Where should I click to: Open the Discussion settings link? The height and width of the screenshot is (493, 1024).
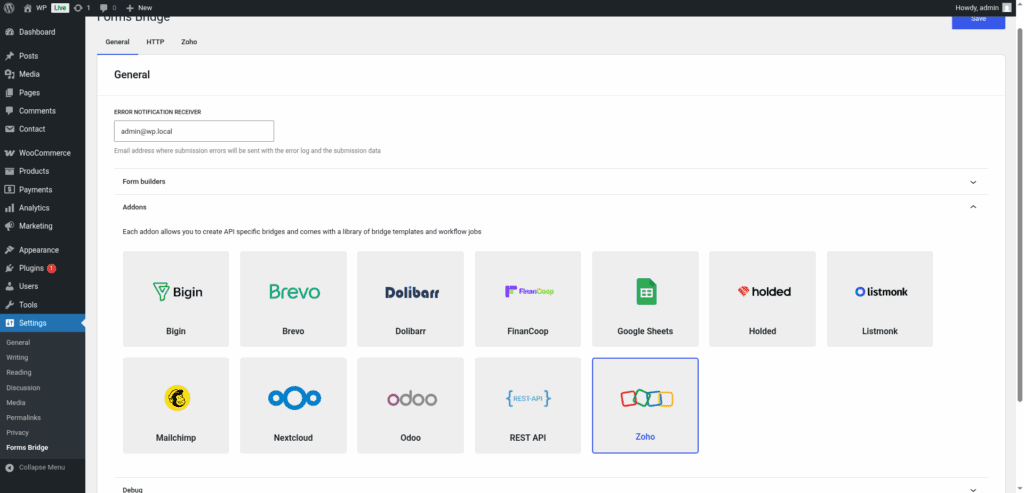point(23,387)
